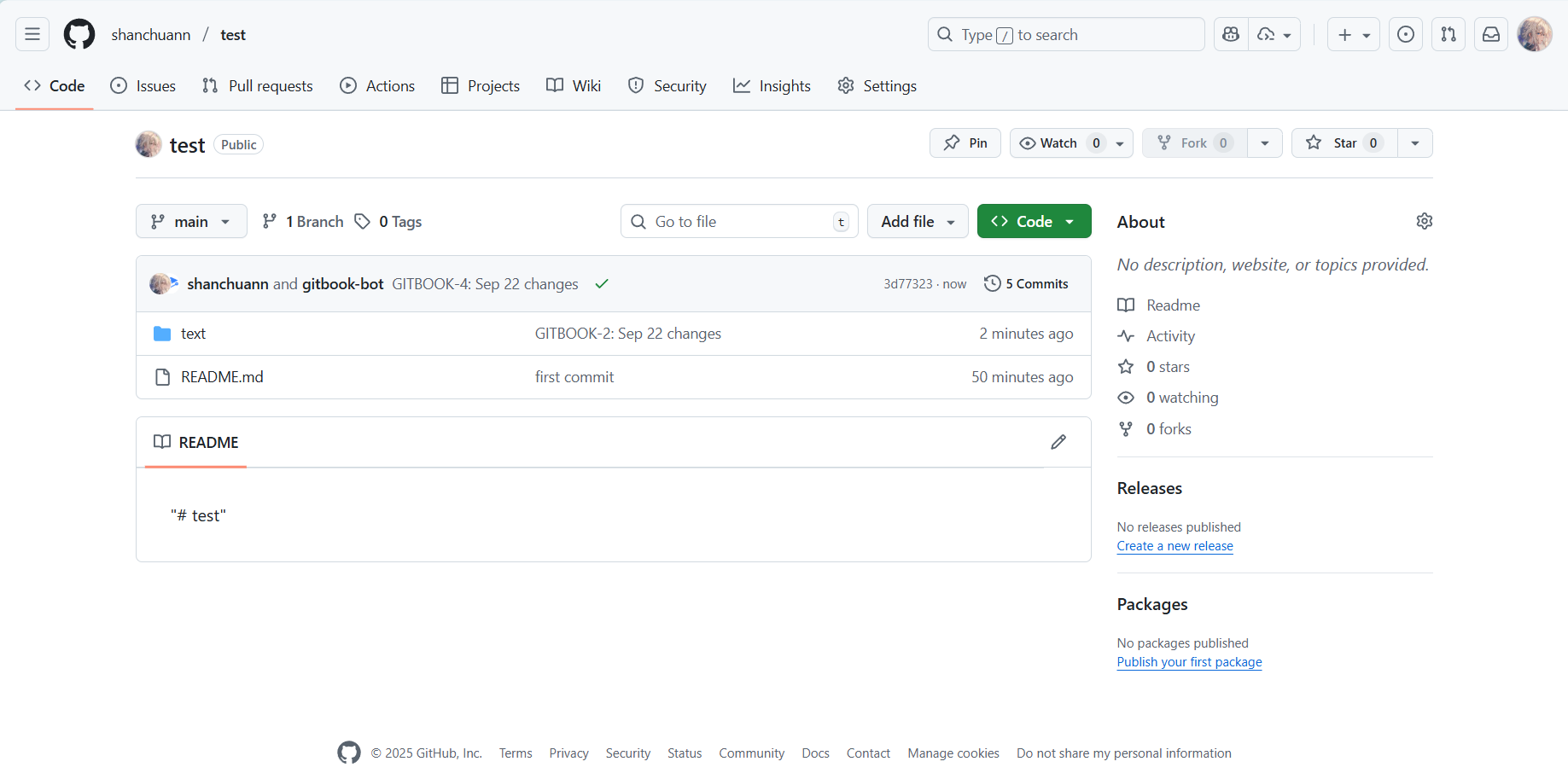This screenshot has height=779, width=1568.
Task: Star the test repository
Action: [1344, 143]
